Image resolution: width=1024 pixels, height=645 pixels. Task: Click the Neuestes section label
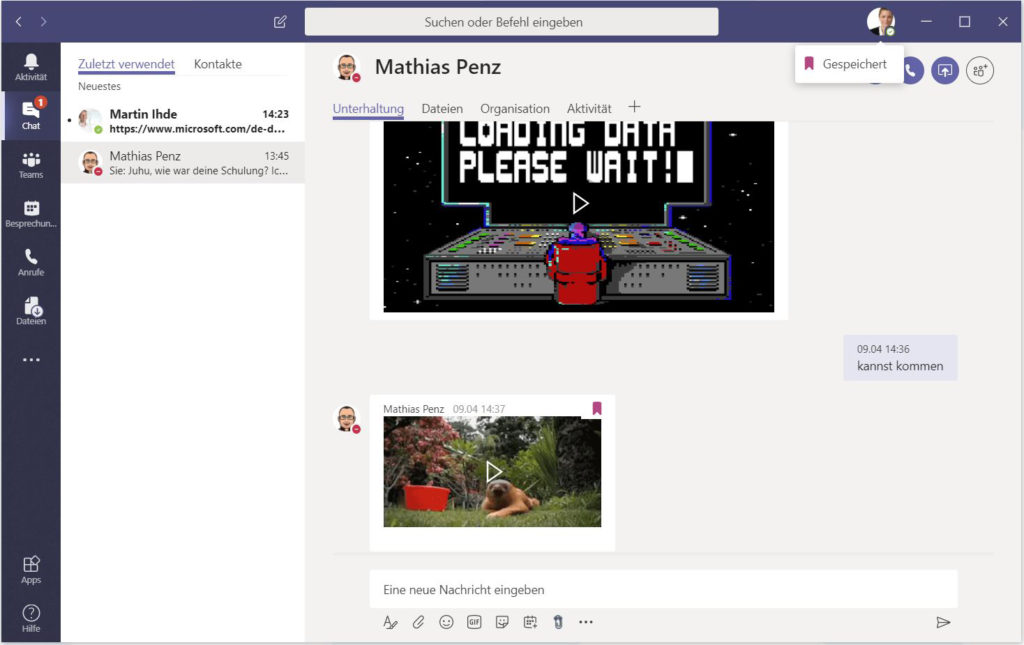[x=99, y=86]
